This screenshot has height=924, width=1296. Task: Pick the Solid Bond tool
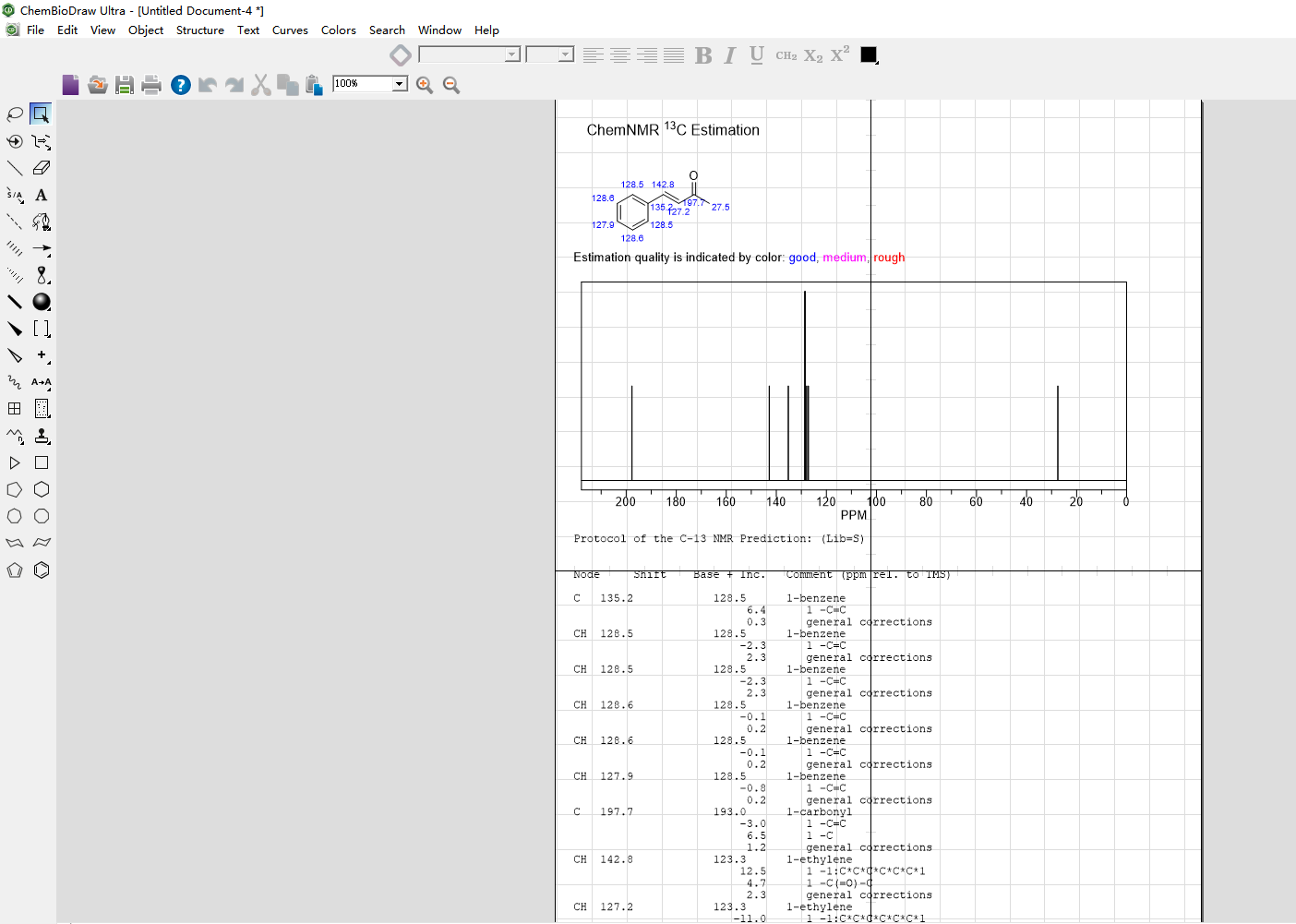(x=15, y=168)
